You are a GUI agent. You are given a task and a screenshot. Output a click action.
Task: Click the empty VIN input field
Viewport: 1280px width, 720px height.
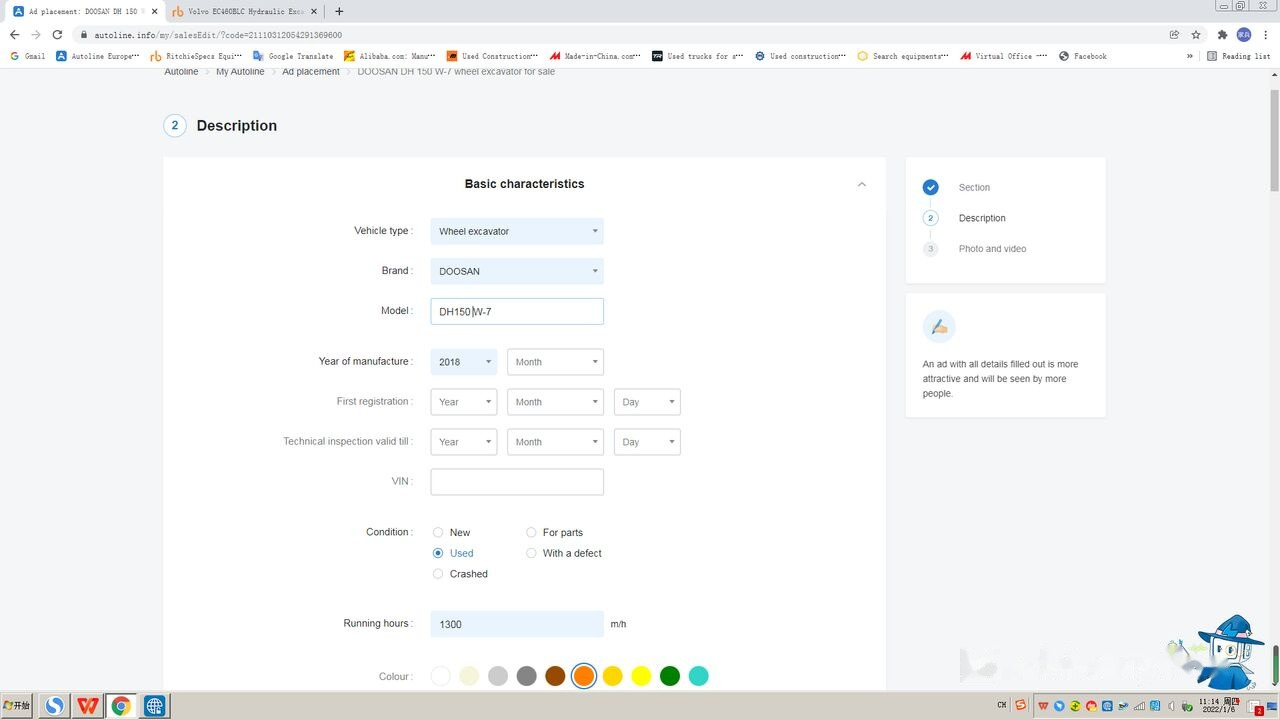pyautogui.click(x=517, y=482)
